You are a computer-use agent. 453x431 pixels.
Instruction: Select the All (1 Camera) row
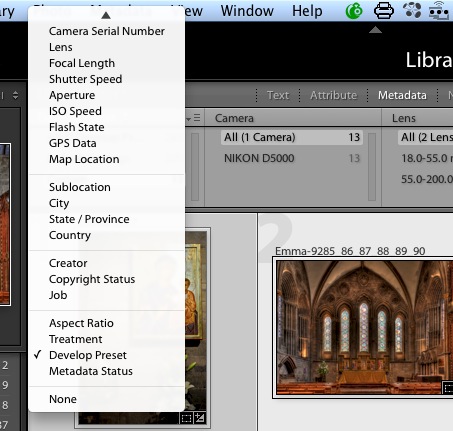292,137
